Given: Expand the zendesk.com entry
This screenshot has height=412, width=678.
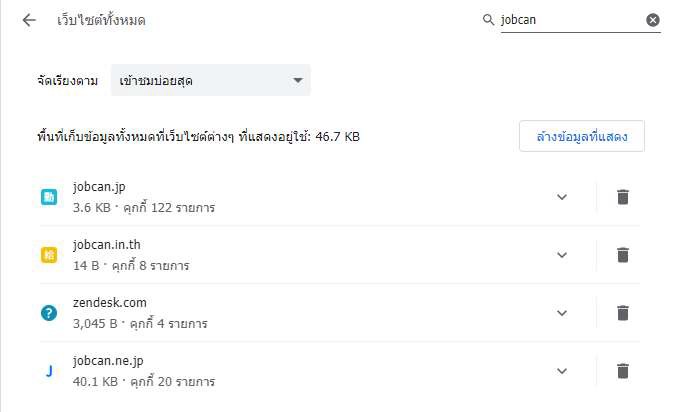Looking at the screenshot, I should [x=562, y=313].
